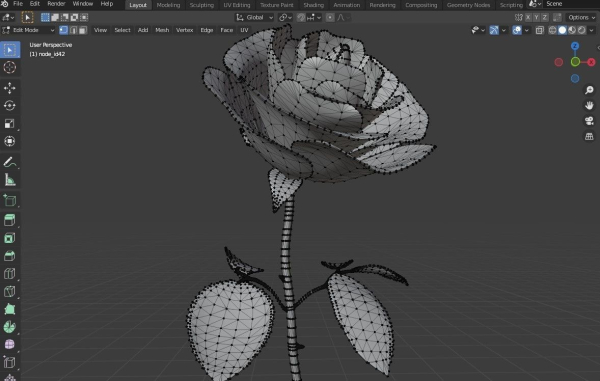The image size is (600, 381).
Task: Open the gizmo settings dropdown arrow
Action: [504, 30]
